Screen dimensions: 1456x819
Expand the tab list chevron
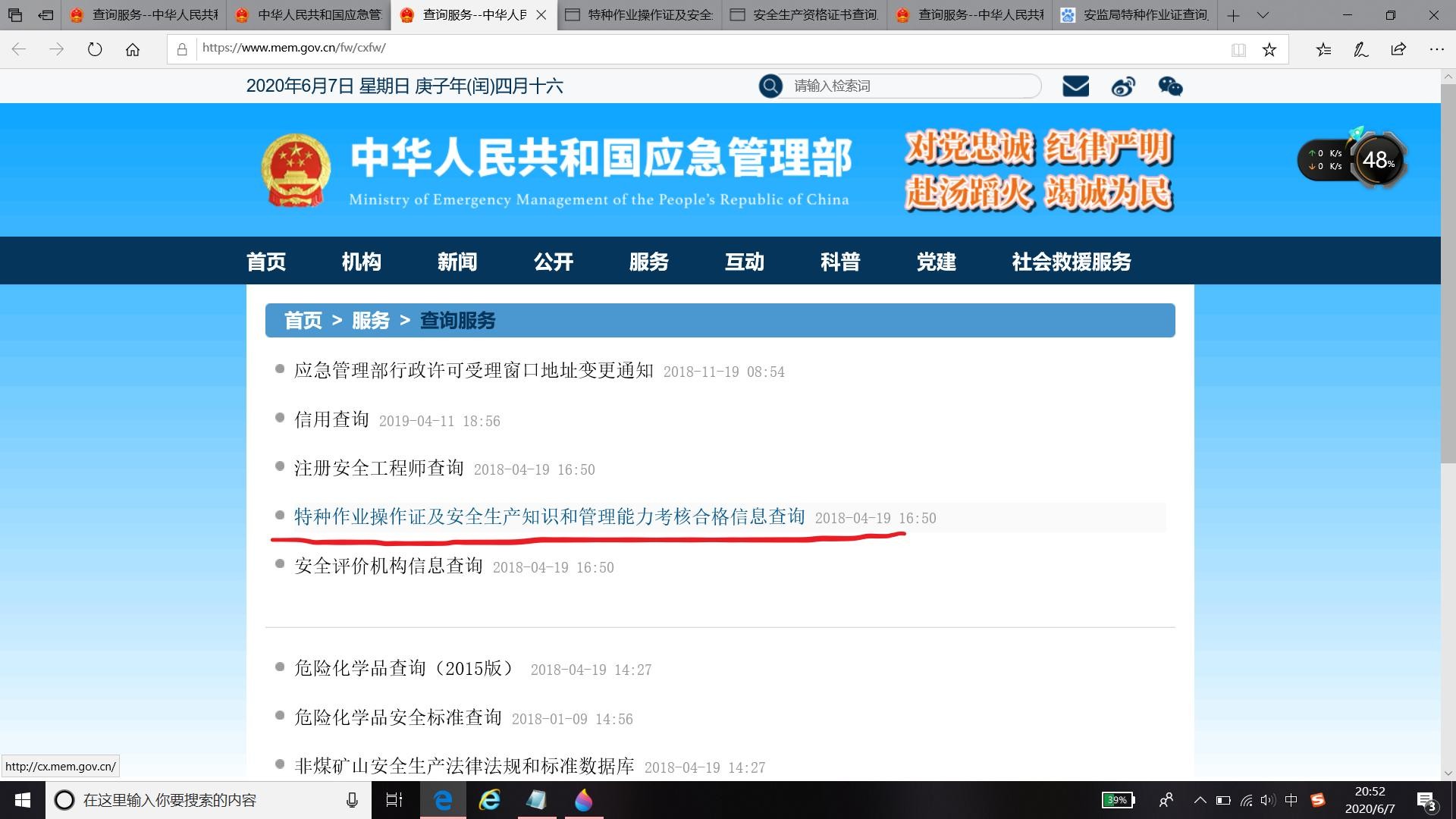tap(1263, 15)
